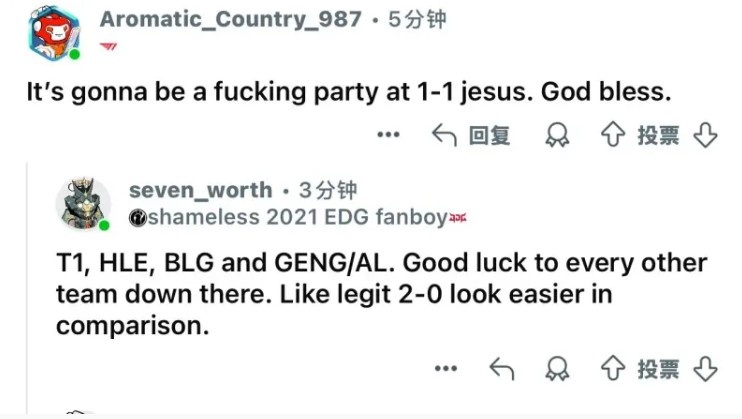Open Aromatic_Country_987 profile link
The width and height of the screenshot is (742, 419).
point(230,19)
